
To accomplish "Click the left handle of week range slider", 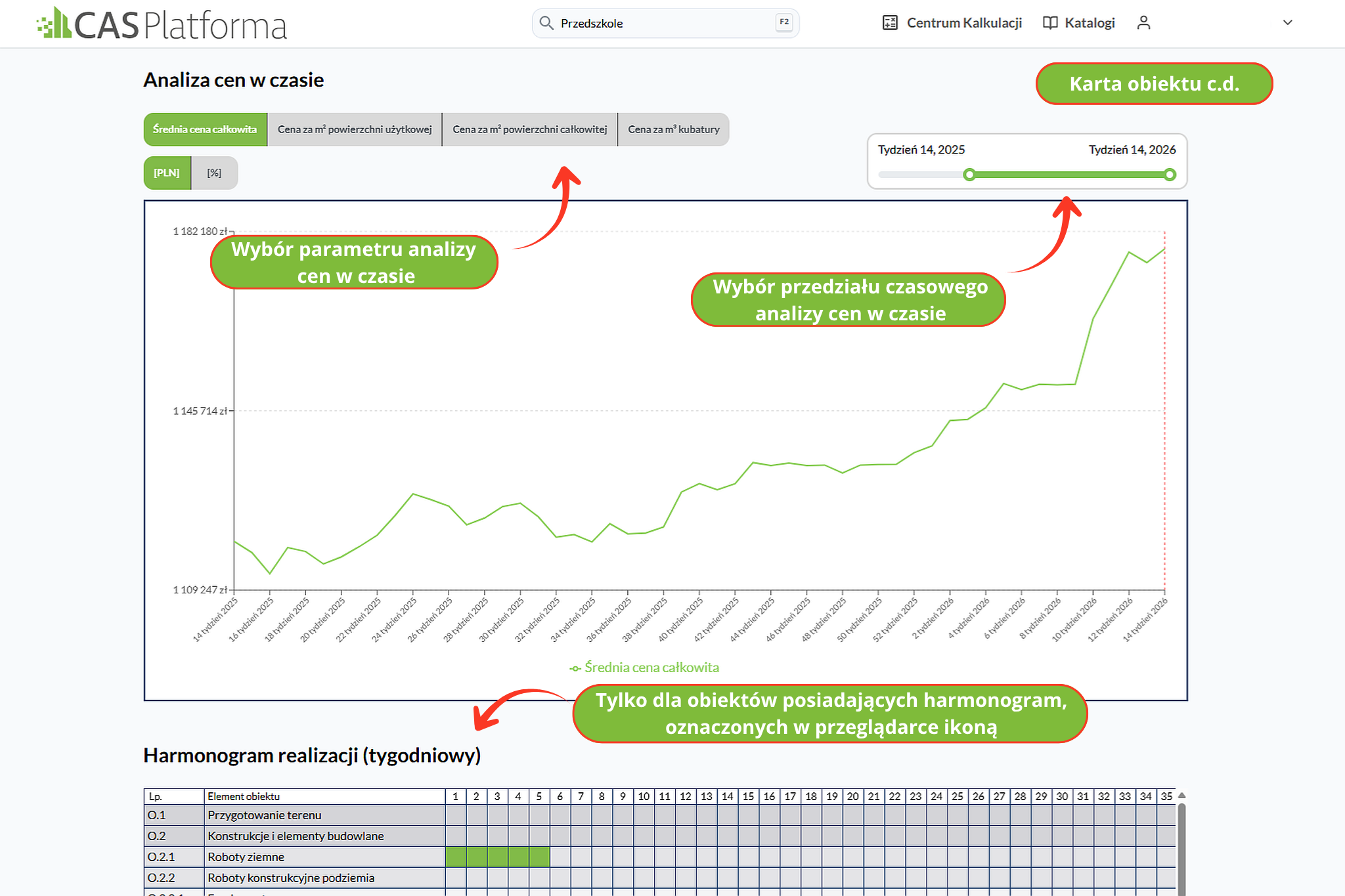I will tap(969, 175).
